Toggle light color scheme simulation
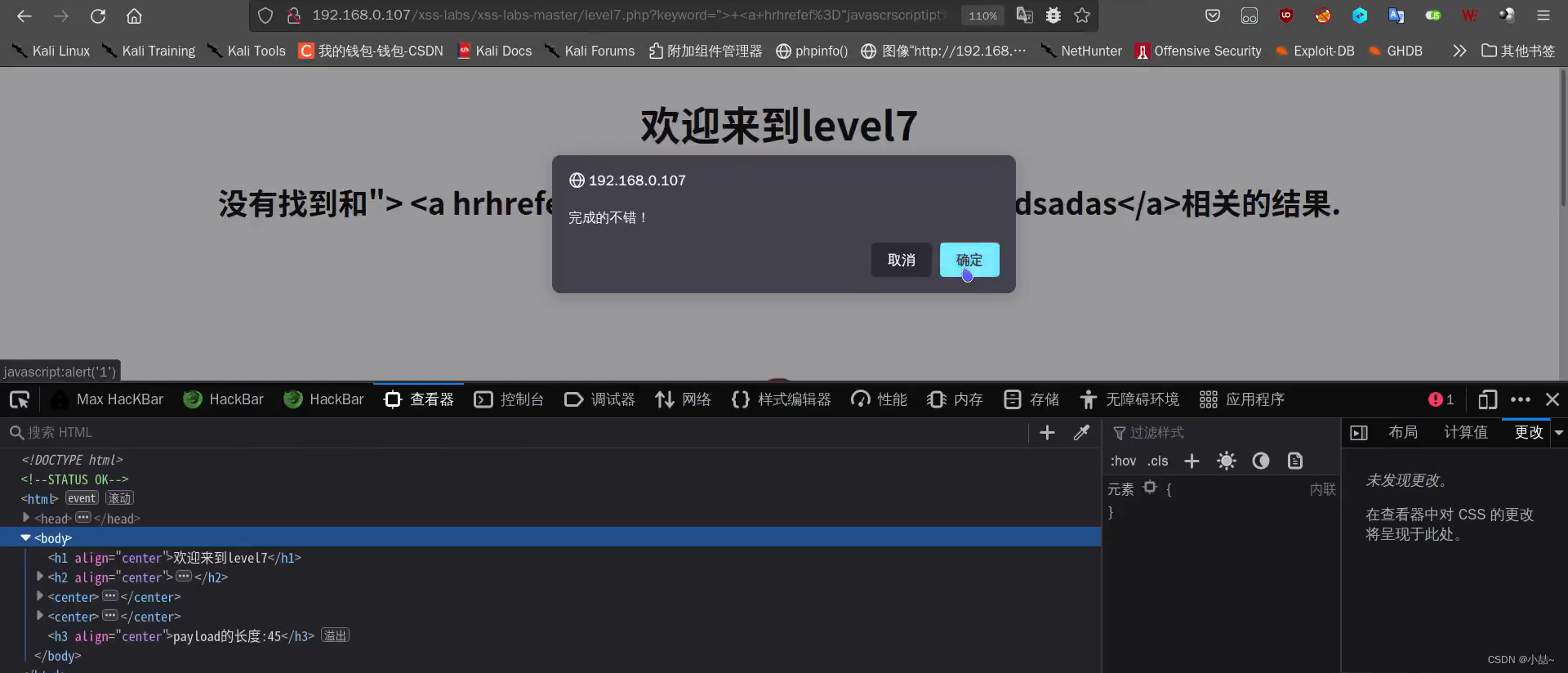 (x=1226, y=461)
